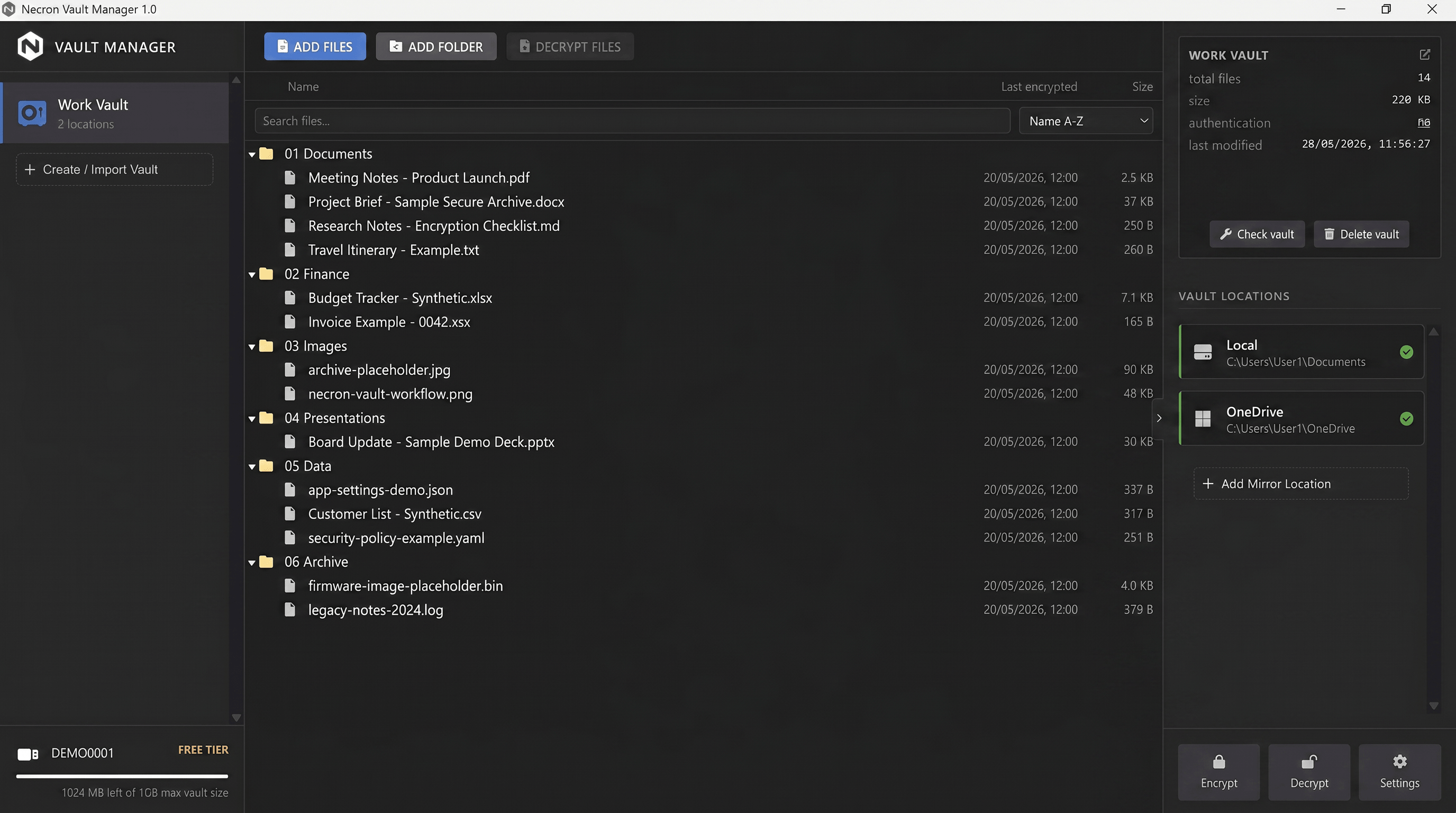Screen dimensions: 1456x813
Task: Click the Size column header
Action: [x=1142, y=86]
